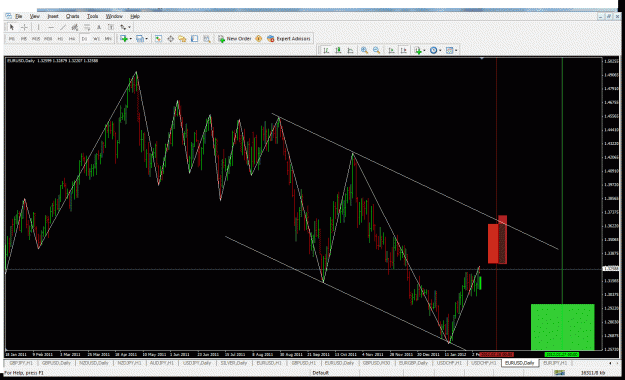Toggle Bar Chart display mode

(x=326, y=50)
